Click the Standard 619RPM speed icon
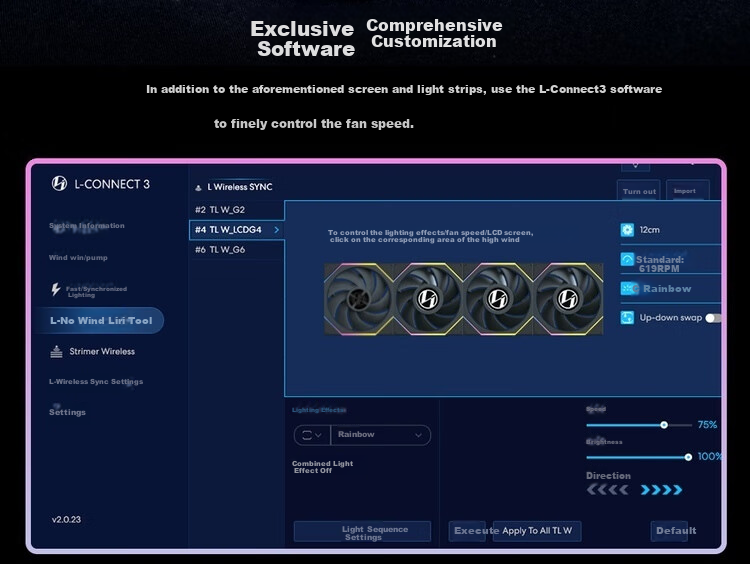Screen dimensions: 750x564 coord(627,259)
